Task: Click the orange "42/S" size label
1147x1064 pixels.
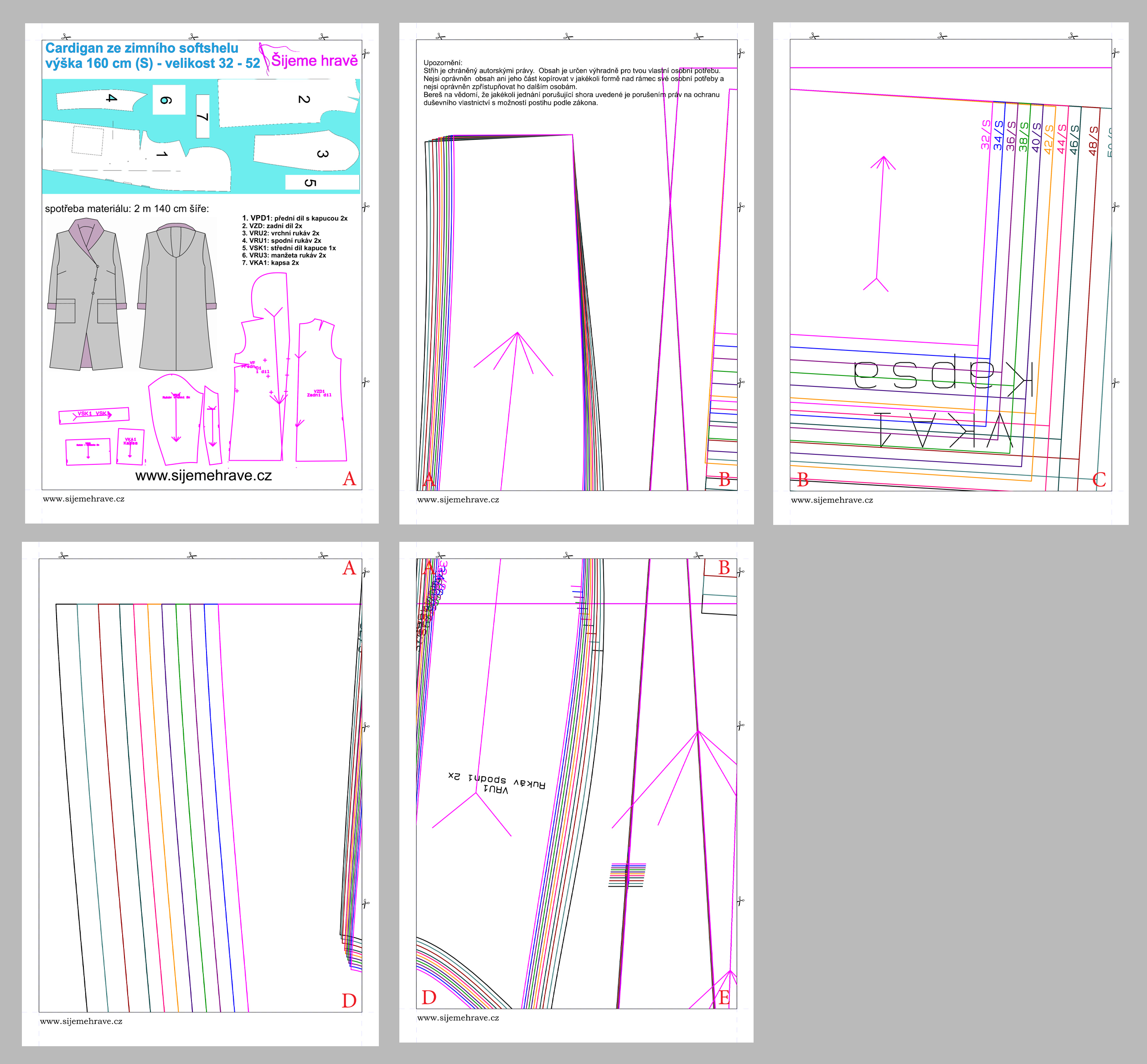Action: pyautogui.click(x=1049, y=139)
